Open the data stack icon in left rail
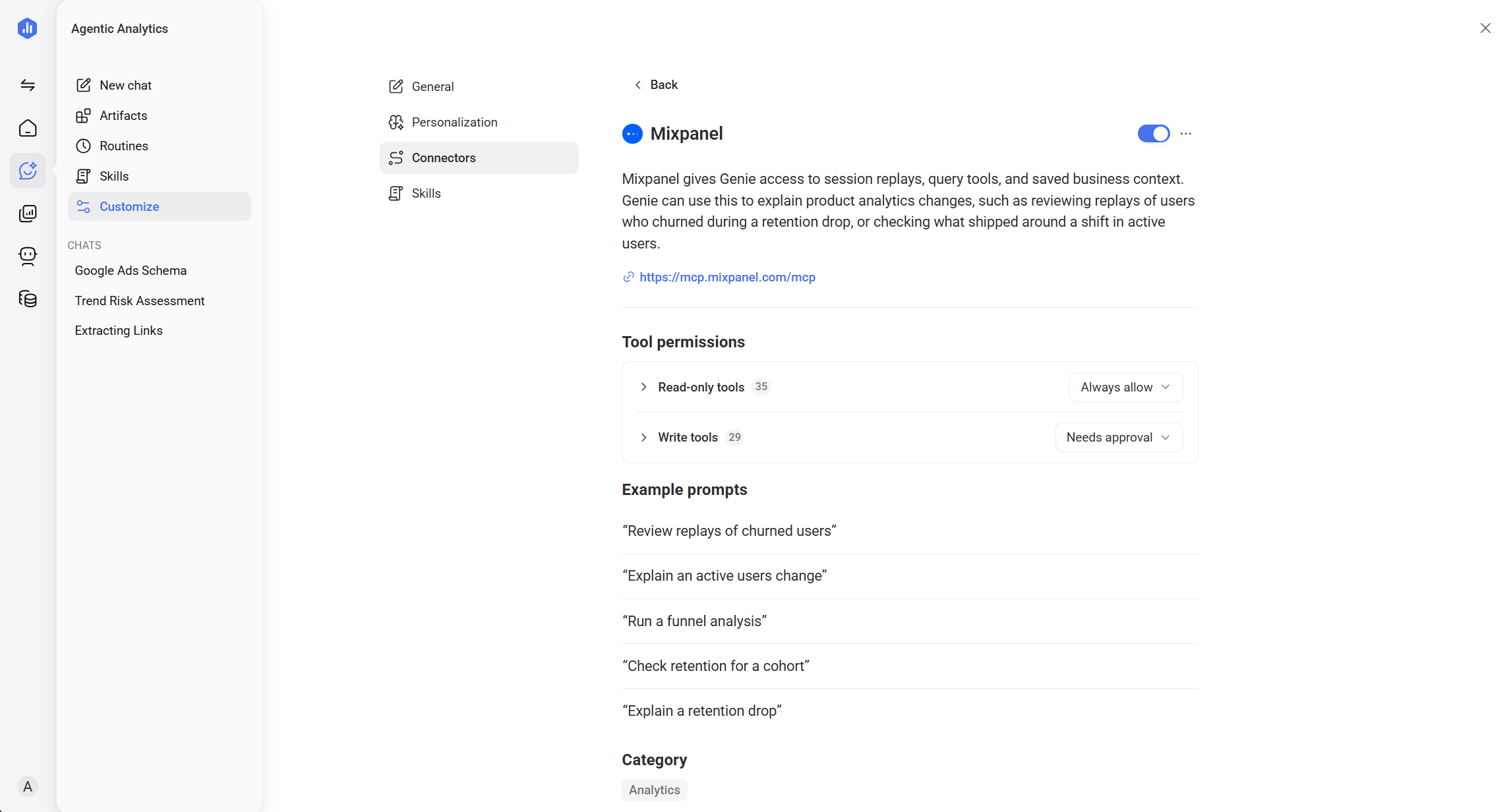1511x812 pixels. click(28, 299)
